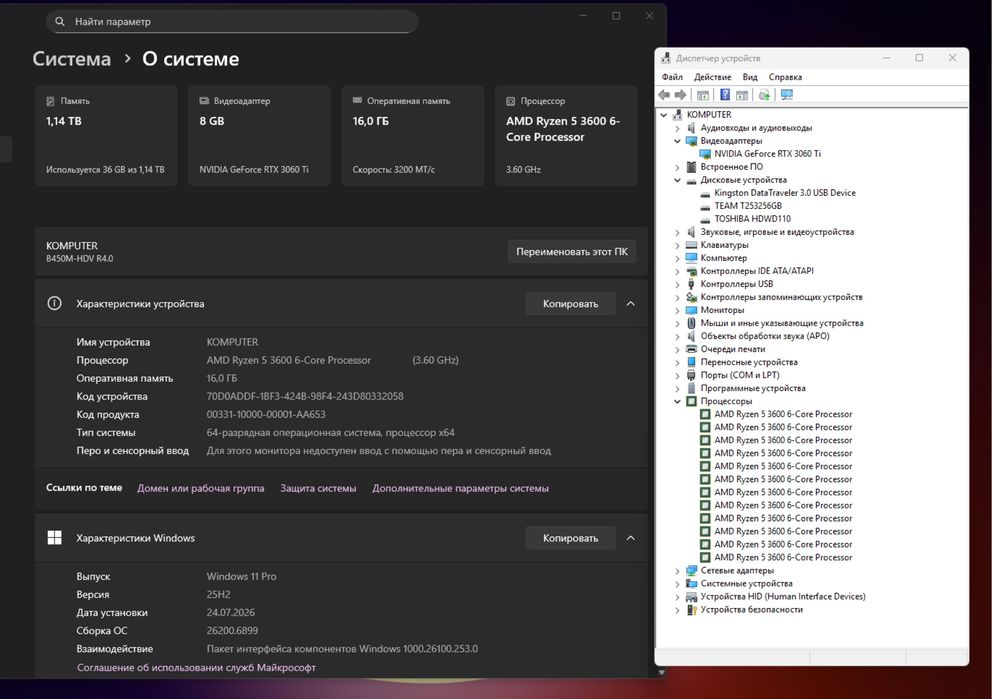Expand Звуковые, игровые и видеоустройства node
Screen dimensions: 992x699
click(x=678, y=232)
